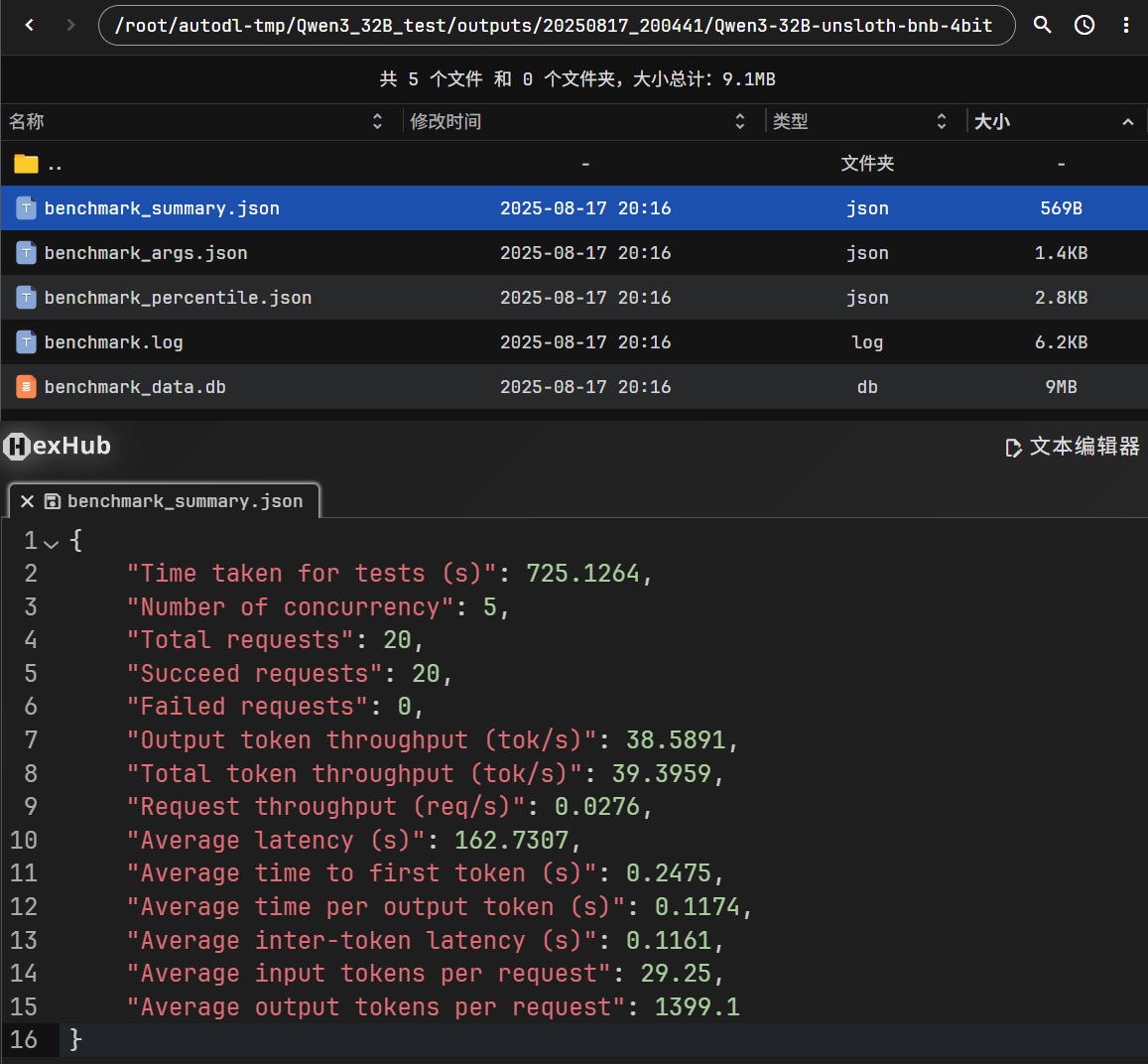The width and height of the screenshot is (1148, 1064).
Task: Click benchmark_summary.json file icon in list
Action: click(x=27, y=208)
